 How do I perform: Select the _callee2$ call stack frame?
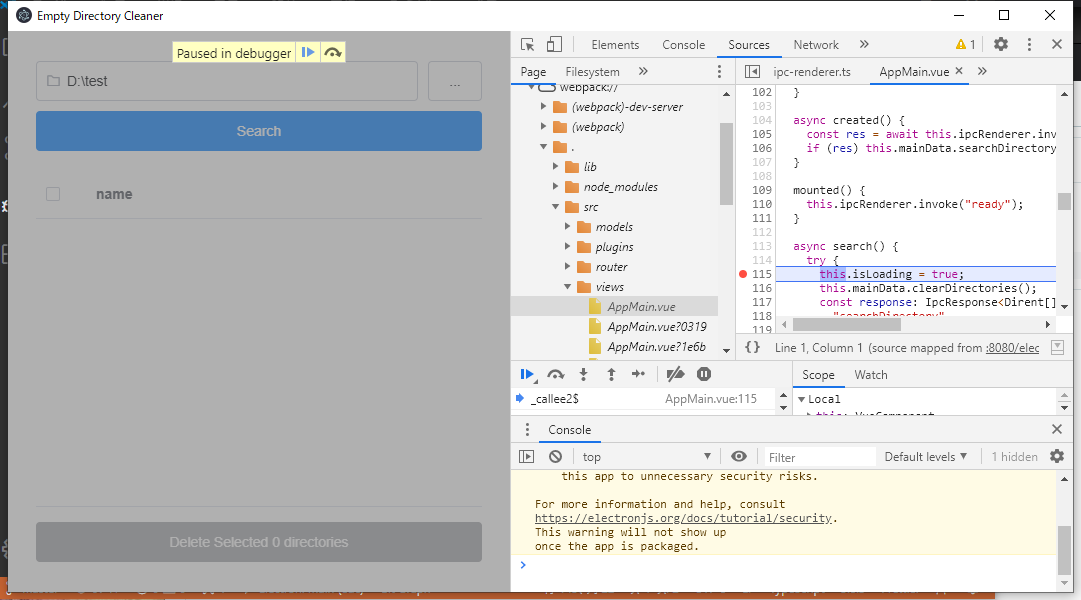(644, 399)
